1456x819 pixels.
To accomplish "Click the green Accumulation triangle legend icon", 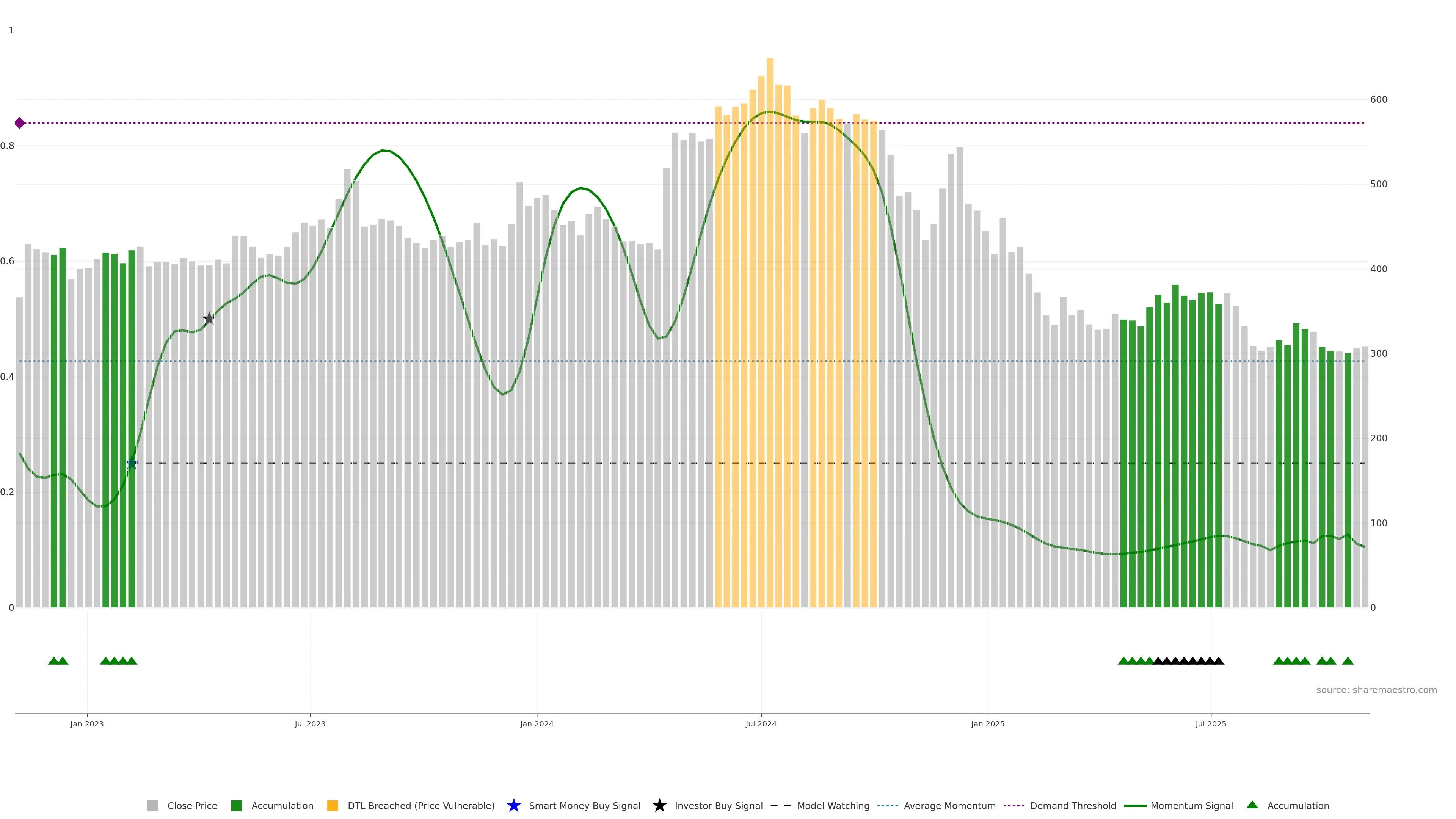I will point(1252,805).
